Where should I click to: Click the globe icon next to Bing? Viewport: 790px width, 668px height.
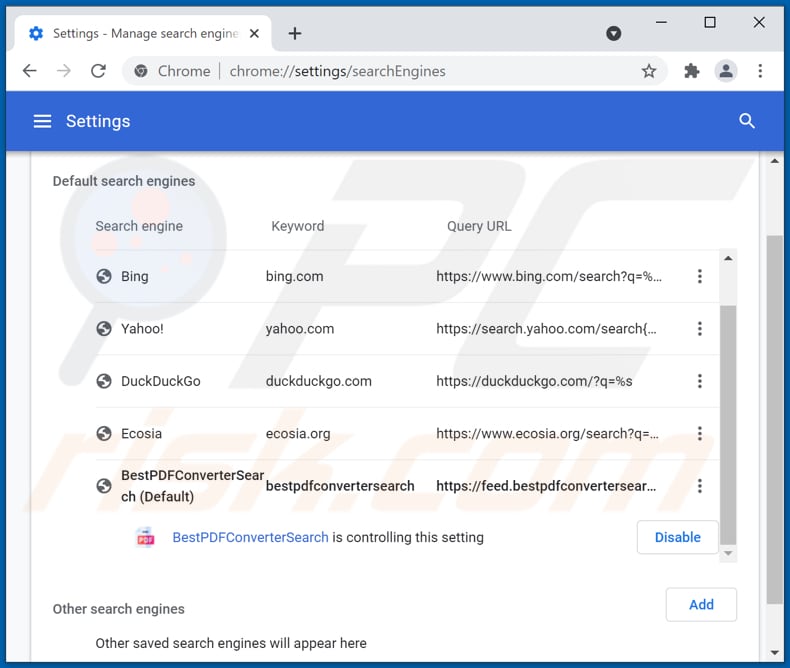click(x=104, y=276)
